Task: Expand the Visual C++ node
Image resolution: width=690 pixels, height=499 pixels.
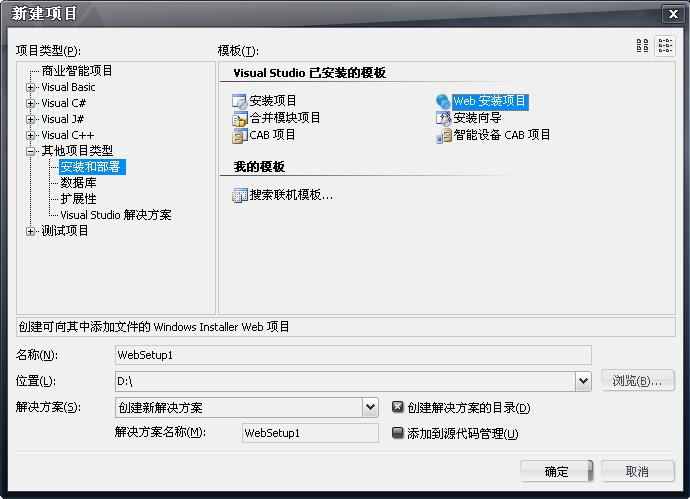Action: pos(30,135)
